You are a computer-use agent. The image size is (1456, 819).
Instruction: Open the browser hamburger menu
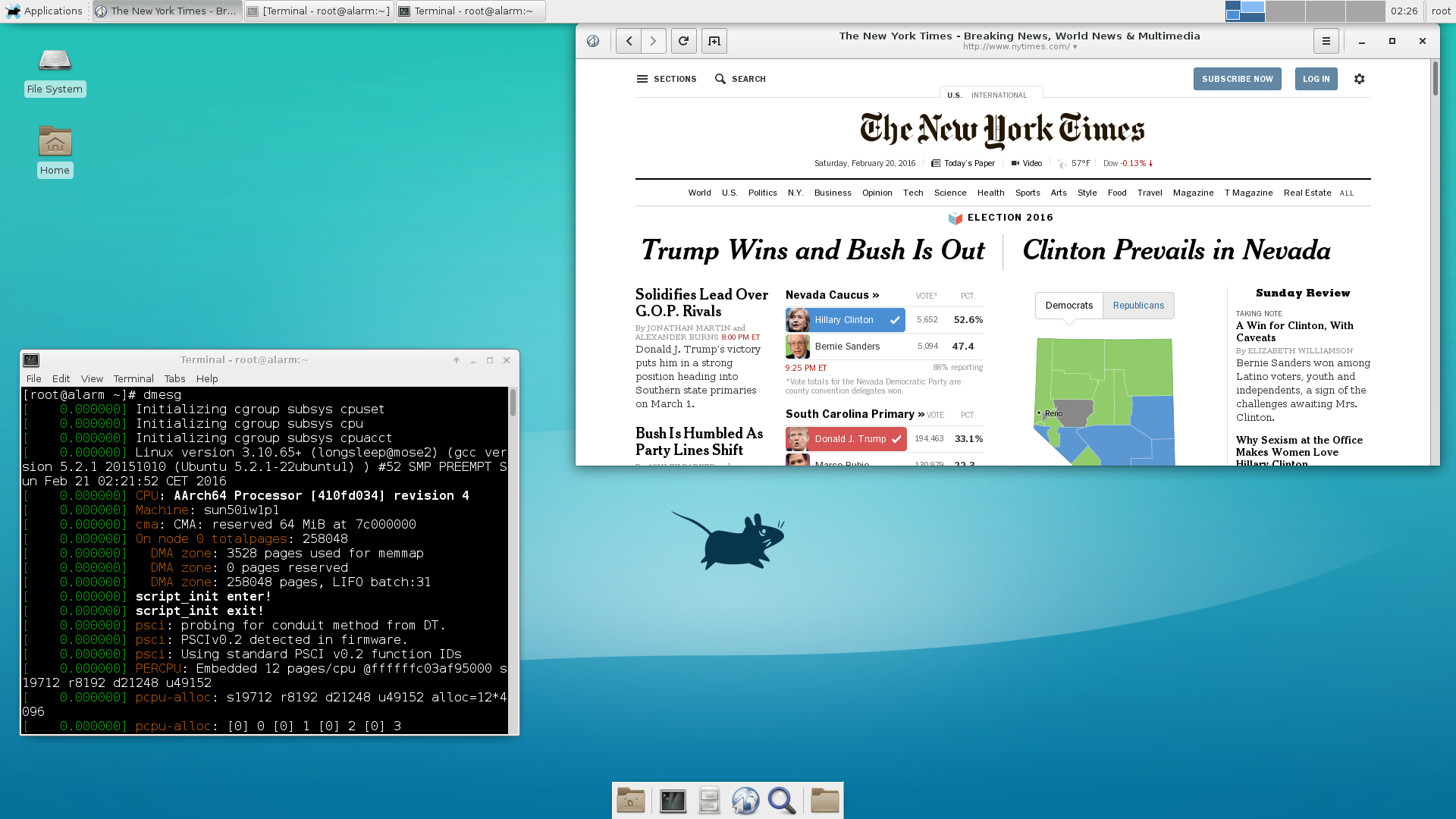pos(1326,41)
